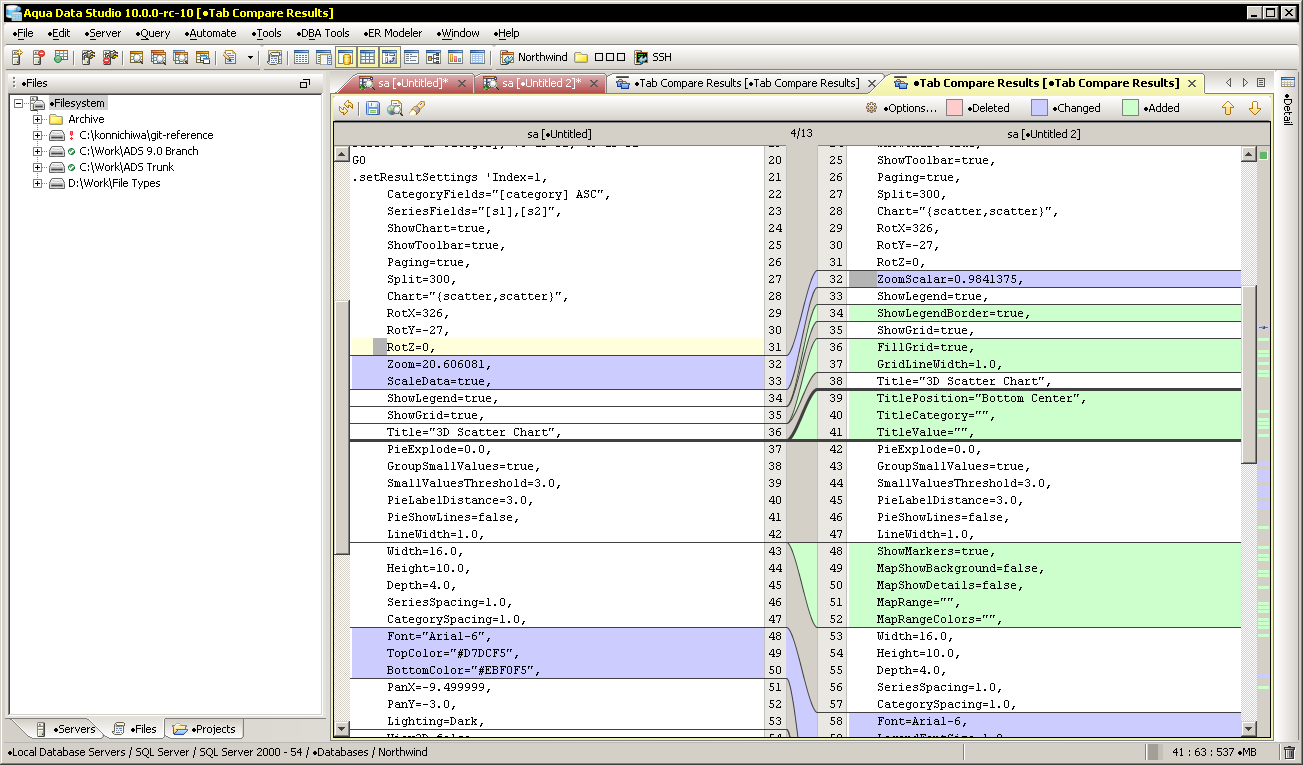This screenshot has width=1303, height=765.
Task: Expand the Archive folder node
Action: pyautogui.click(x=37, y=119)
